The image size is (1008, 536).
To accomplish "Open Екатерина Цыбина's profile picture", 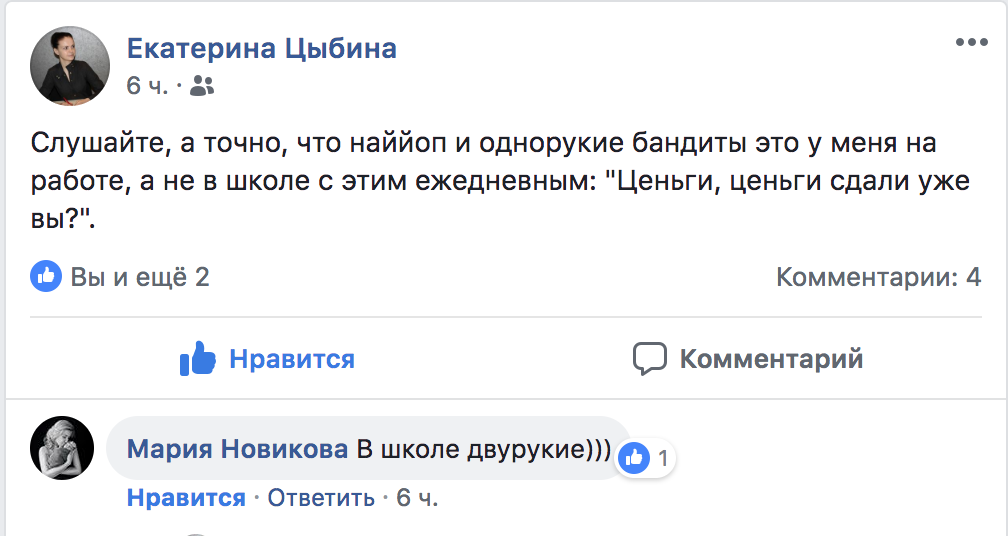I will tap(70, 65).
